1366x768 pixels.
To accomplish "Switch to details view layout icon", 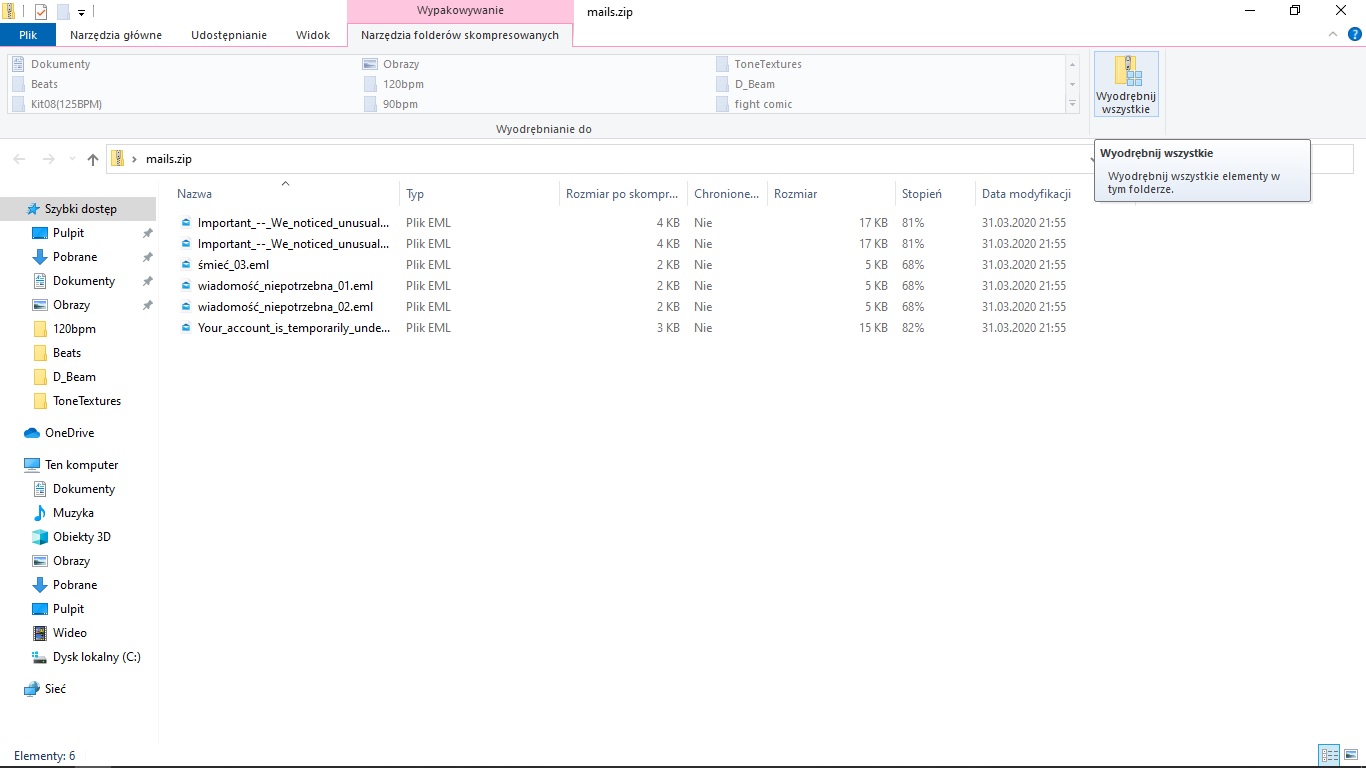I will [1329, 755].
